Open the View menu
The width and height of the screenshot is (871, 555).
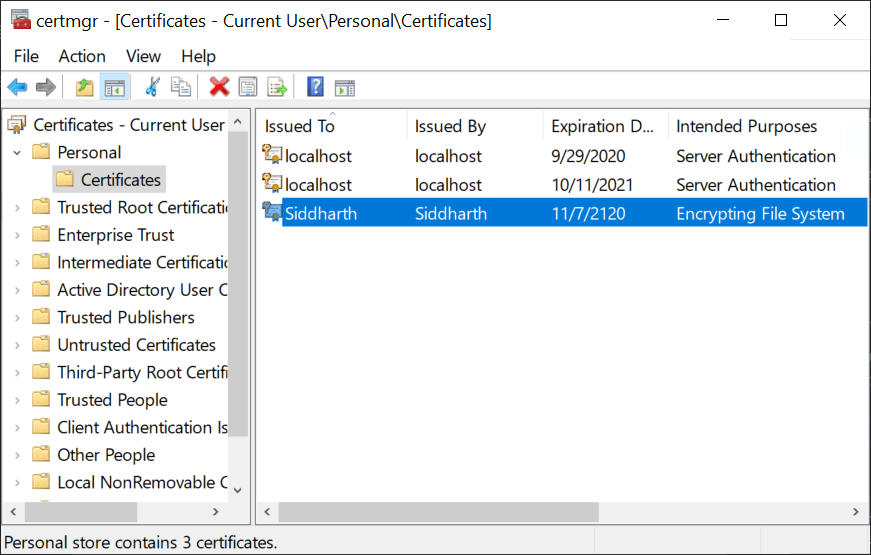pos(143,56)
